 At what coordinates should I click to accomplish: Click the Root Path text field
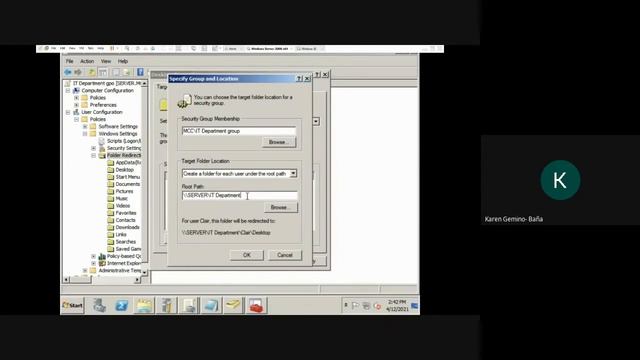point(240,196)
